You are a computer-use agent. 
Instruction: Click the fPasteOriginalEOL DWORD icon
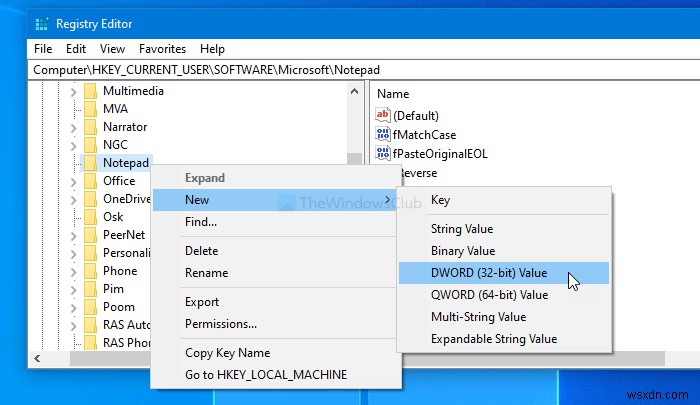pos(383,153)
